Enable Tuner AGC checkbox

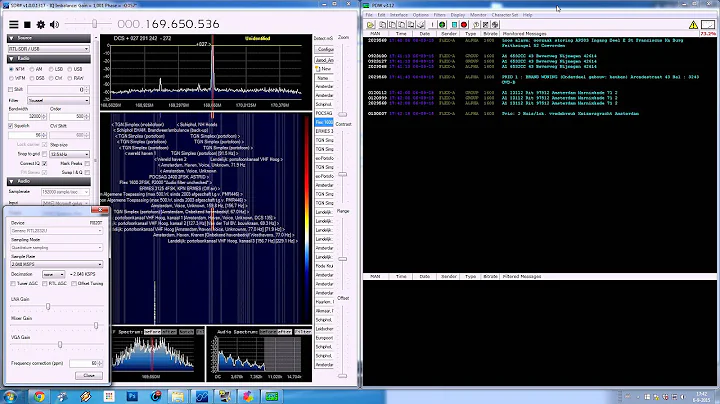click(13, 284)
